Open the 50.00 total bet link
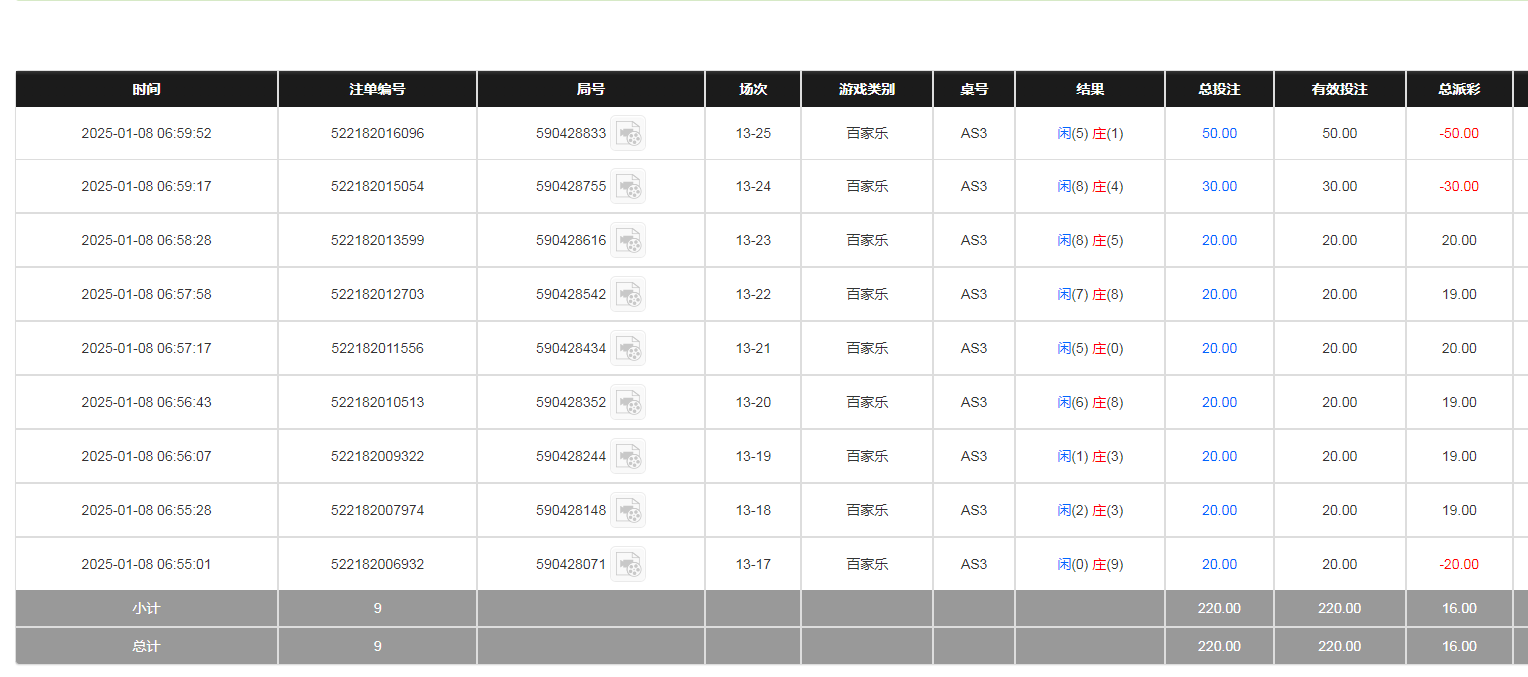Image resolution: width=1528 pixels, height=677 pixels. [x=1219, y=133]
